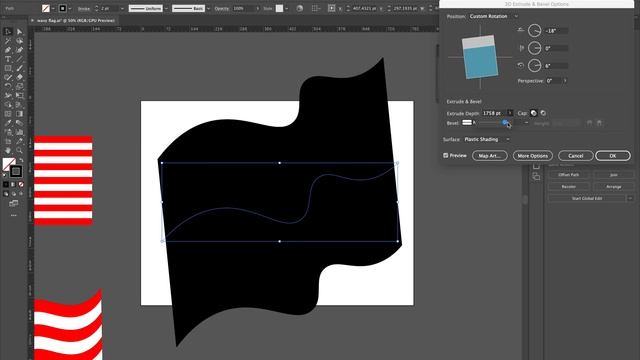Select the Scale tool

pyautogui.click(x=19, y=86)
